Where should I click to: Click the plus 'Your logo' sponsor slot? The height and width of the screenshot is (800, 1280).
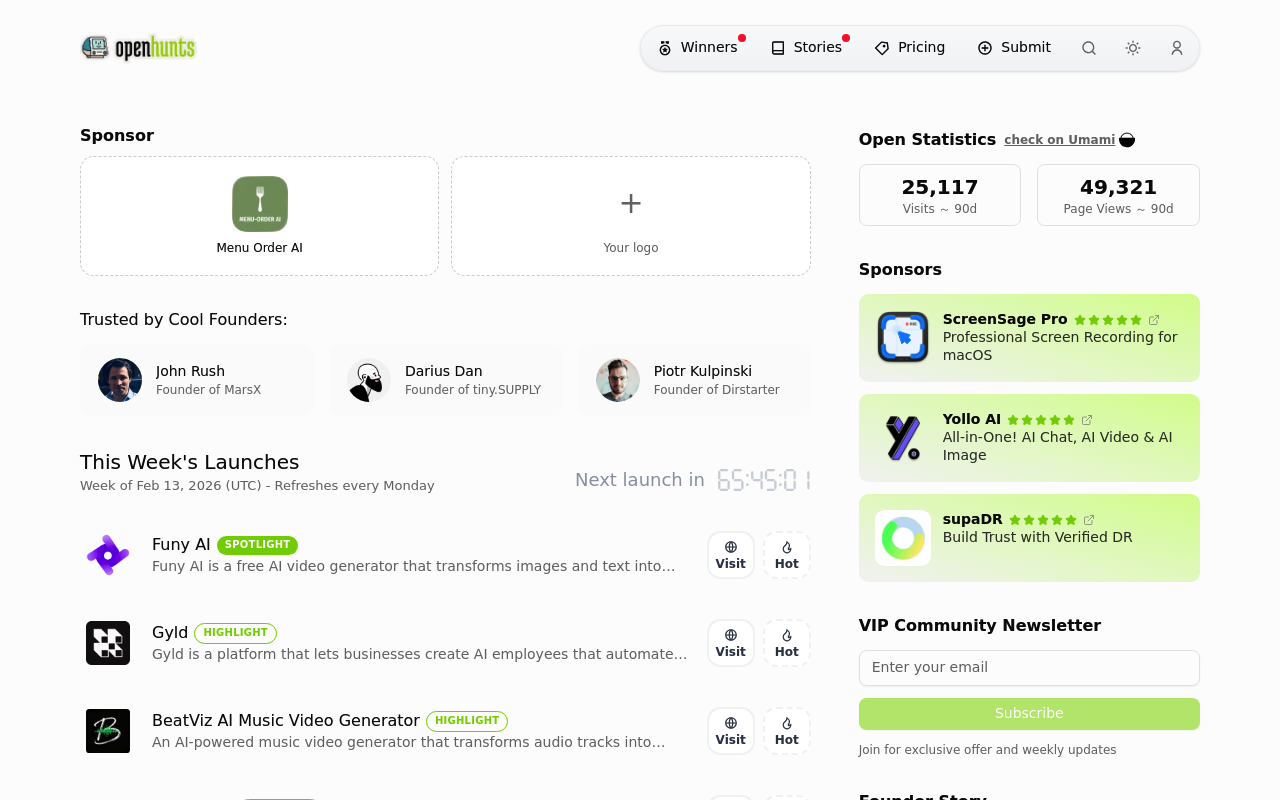631,216
